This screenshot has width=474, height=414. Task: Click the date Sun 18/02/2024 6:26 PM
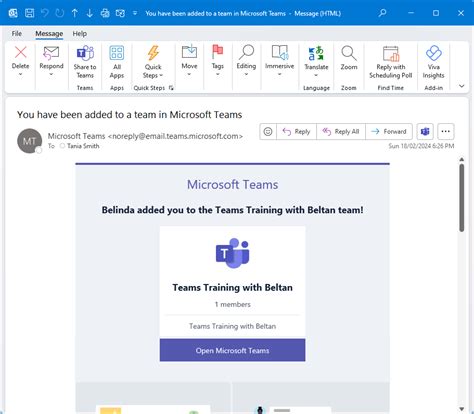click(421, 146)
